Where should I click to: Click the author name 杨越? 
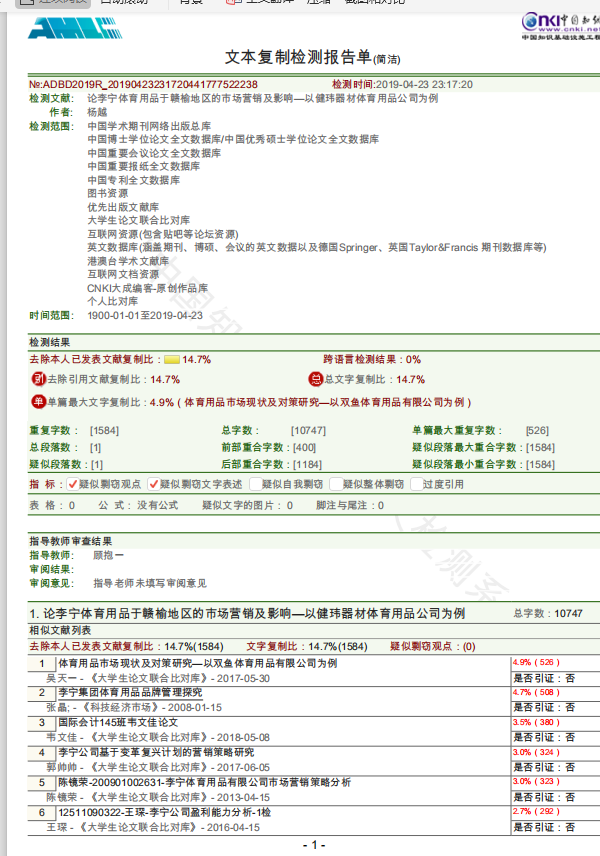point(97,112)
